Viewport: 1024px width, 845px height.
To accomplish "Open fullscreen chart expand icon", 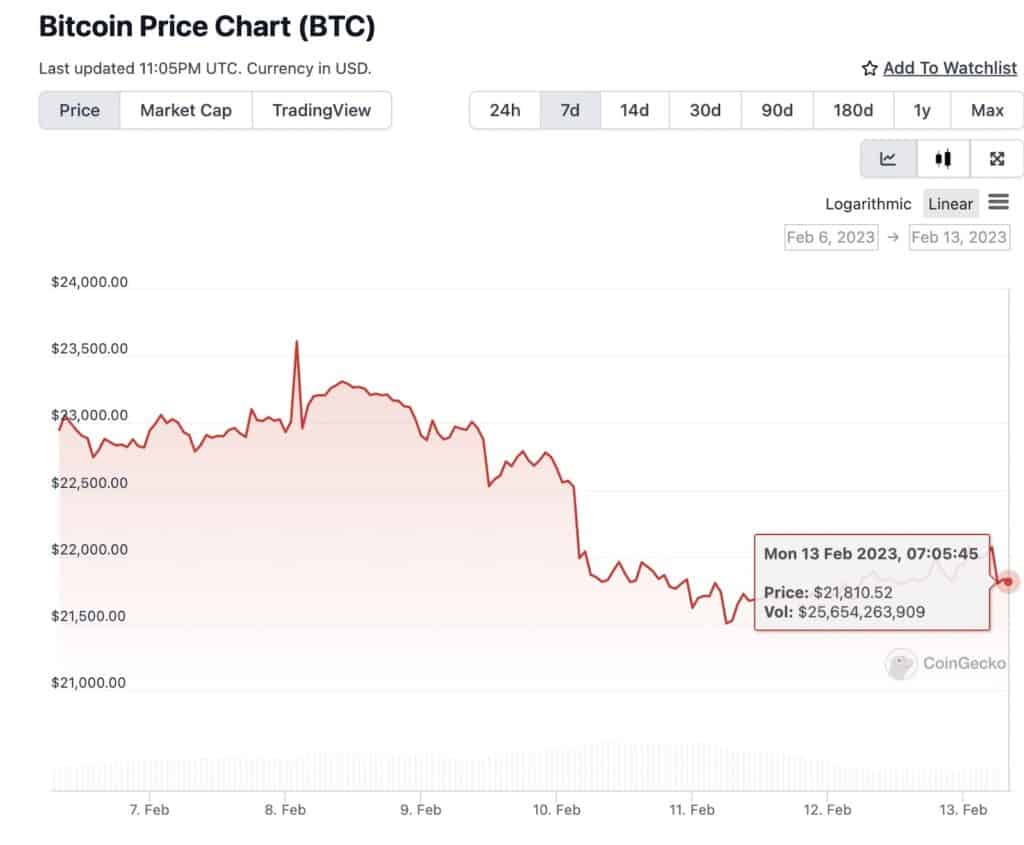I will tap(997, 159).
